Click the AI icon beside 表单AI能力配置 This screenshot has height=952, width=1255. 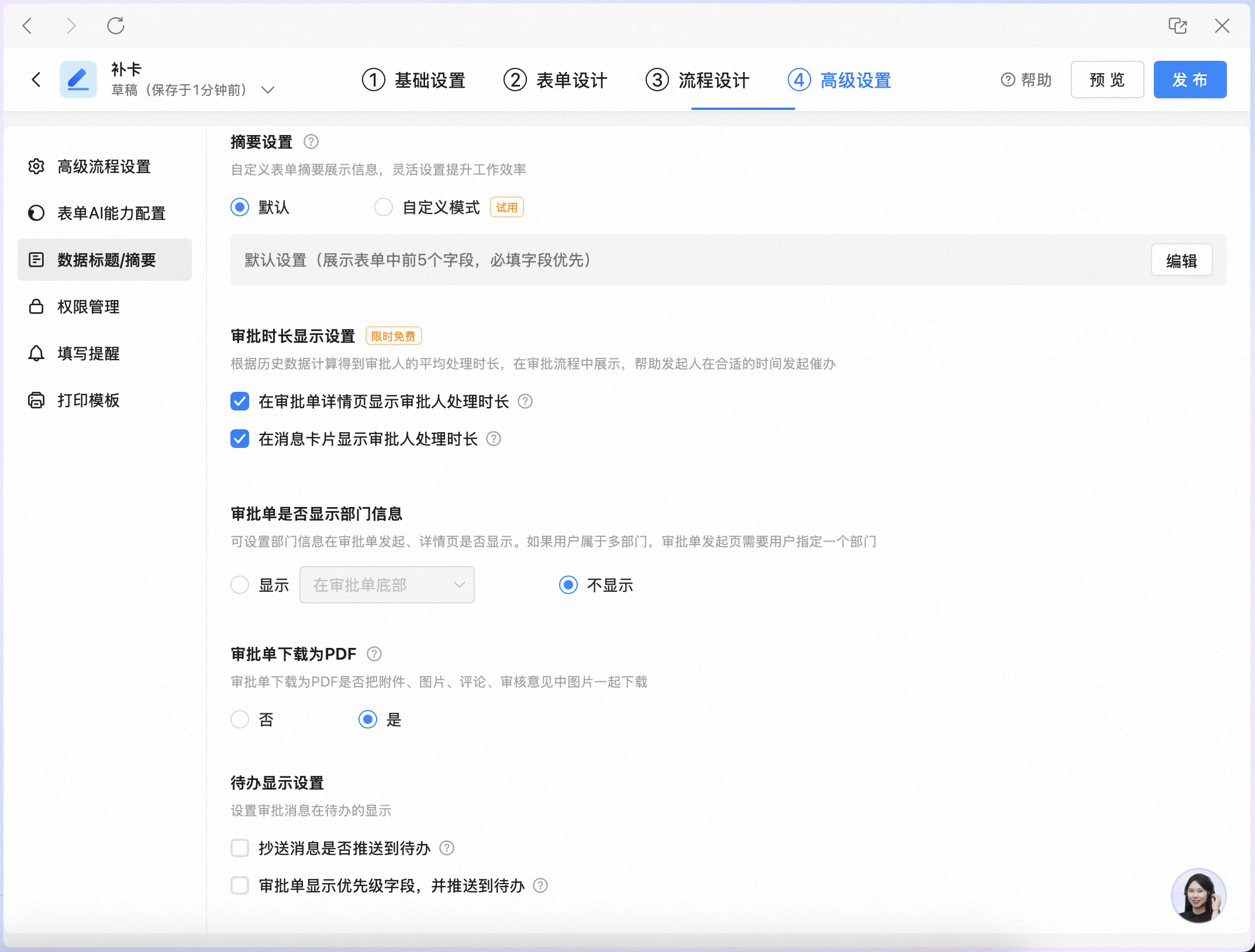click(x=36, y=213)
